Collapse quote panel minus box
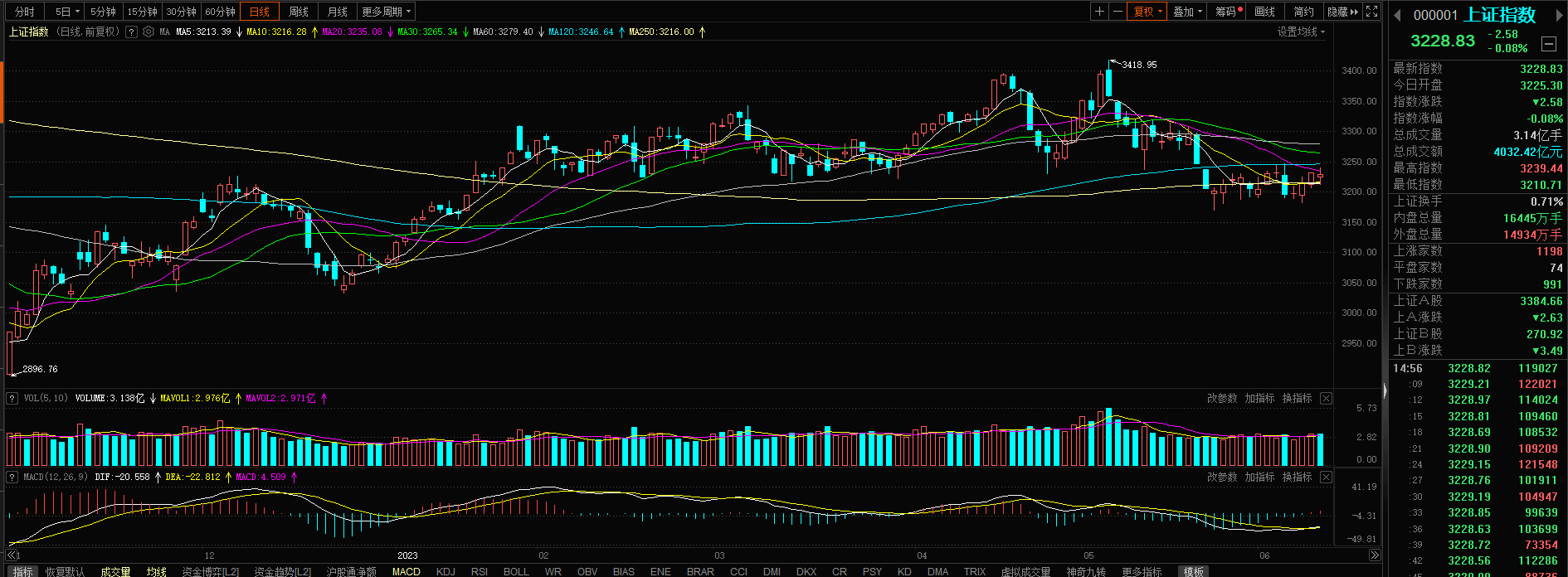The image size is (1568, 577). coord(1549,44)
